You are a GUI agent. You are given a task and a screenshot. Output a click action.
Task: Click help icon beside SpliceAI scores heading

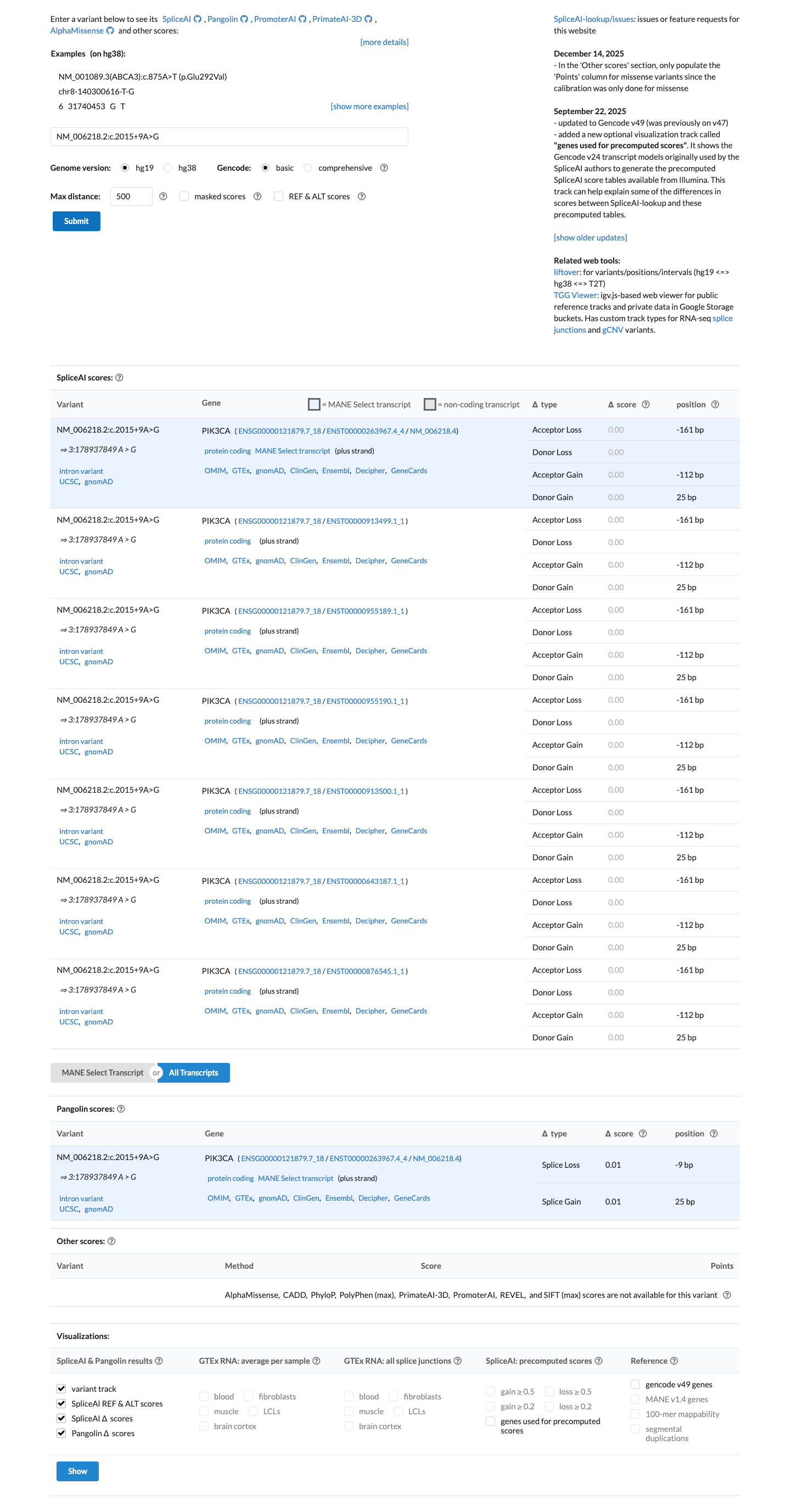point(119,377)
